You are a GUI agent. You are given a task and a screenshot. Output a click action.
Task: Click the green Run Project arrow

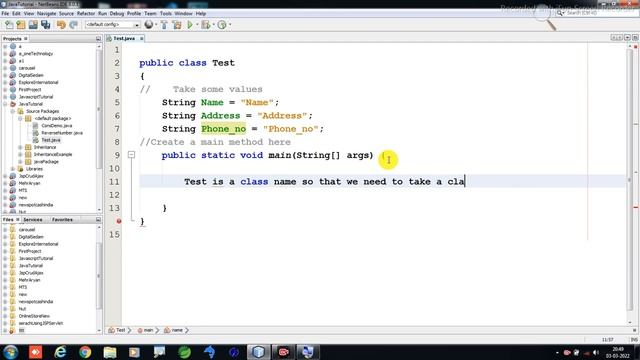coord(190,25)
